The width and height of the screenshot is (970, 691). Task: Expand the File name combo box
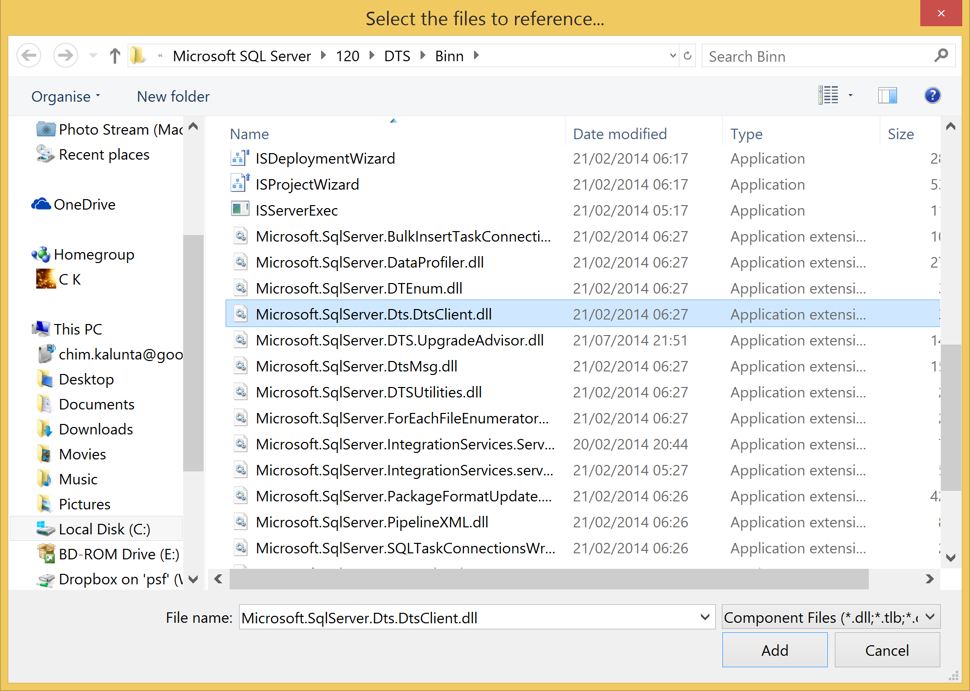701,617
